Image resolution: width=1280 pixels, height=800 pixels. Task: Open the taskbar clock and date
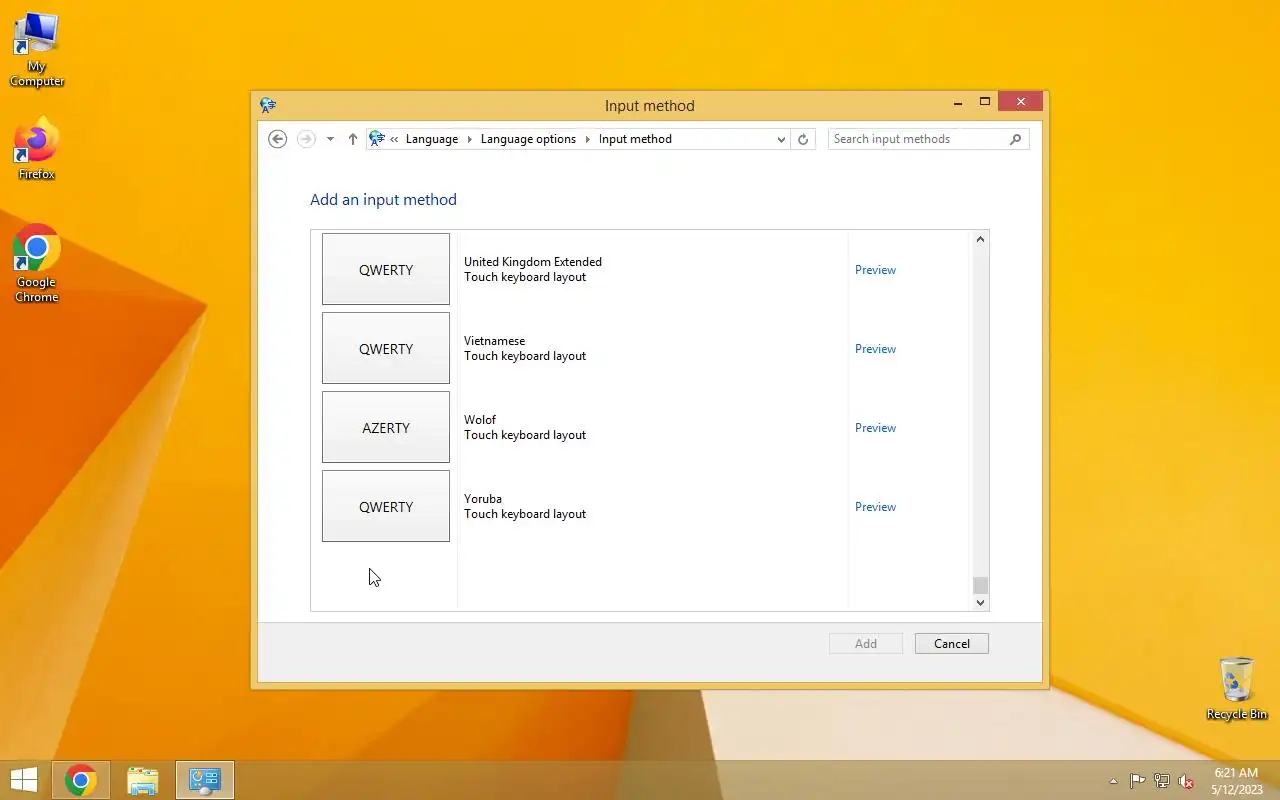coord(1237,780)
